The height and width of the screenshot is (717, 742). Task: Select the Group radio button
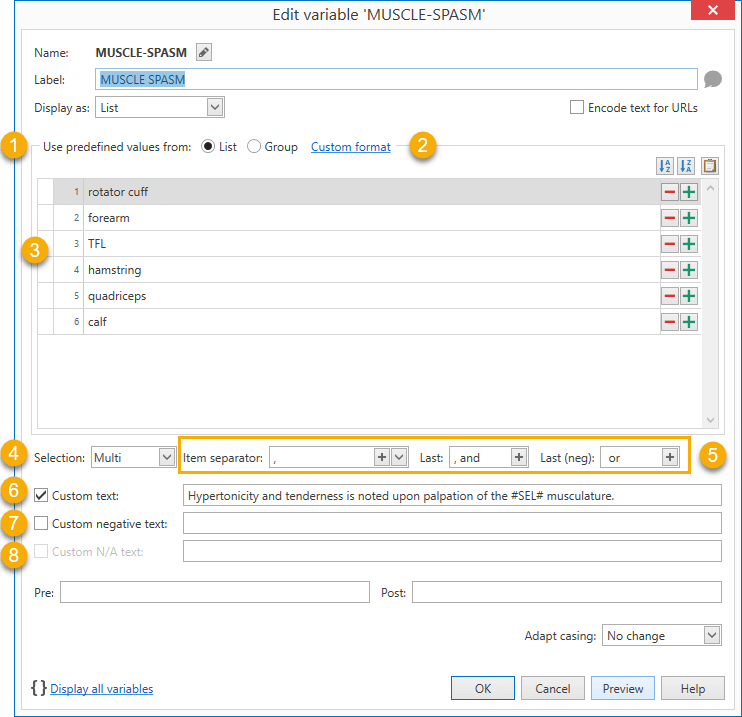tap(254, 147)
